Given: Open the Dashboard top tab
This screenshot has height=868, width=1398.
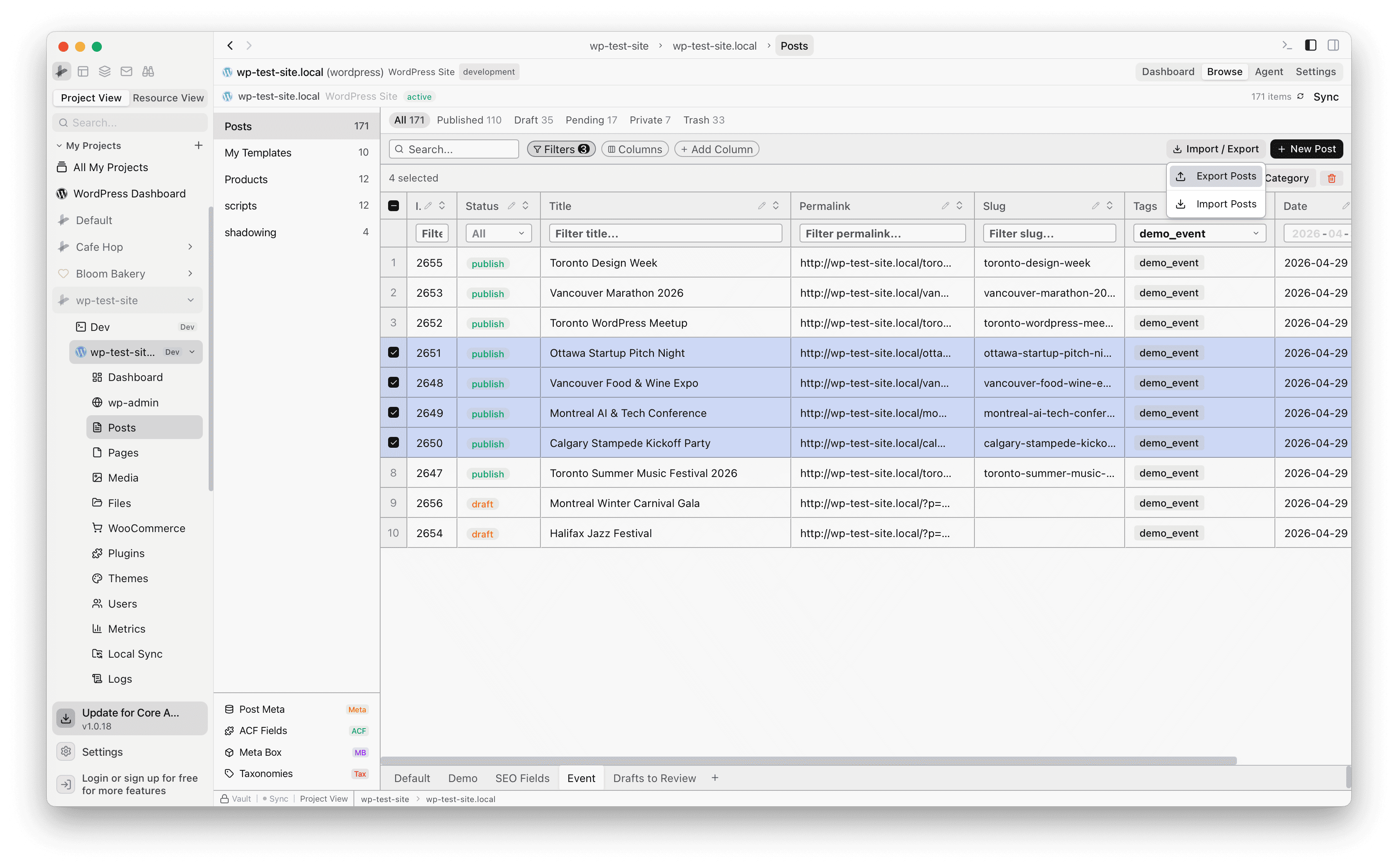Looking at the screenshot, I should click(x=1168, y=72).
